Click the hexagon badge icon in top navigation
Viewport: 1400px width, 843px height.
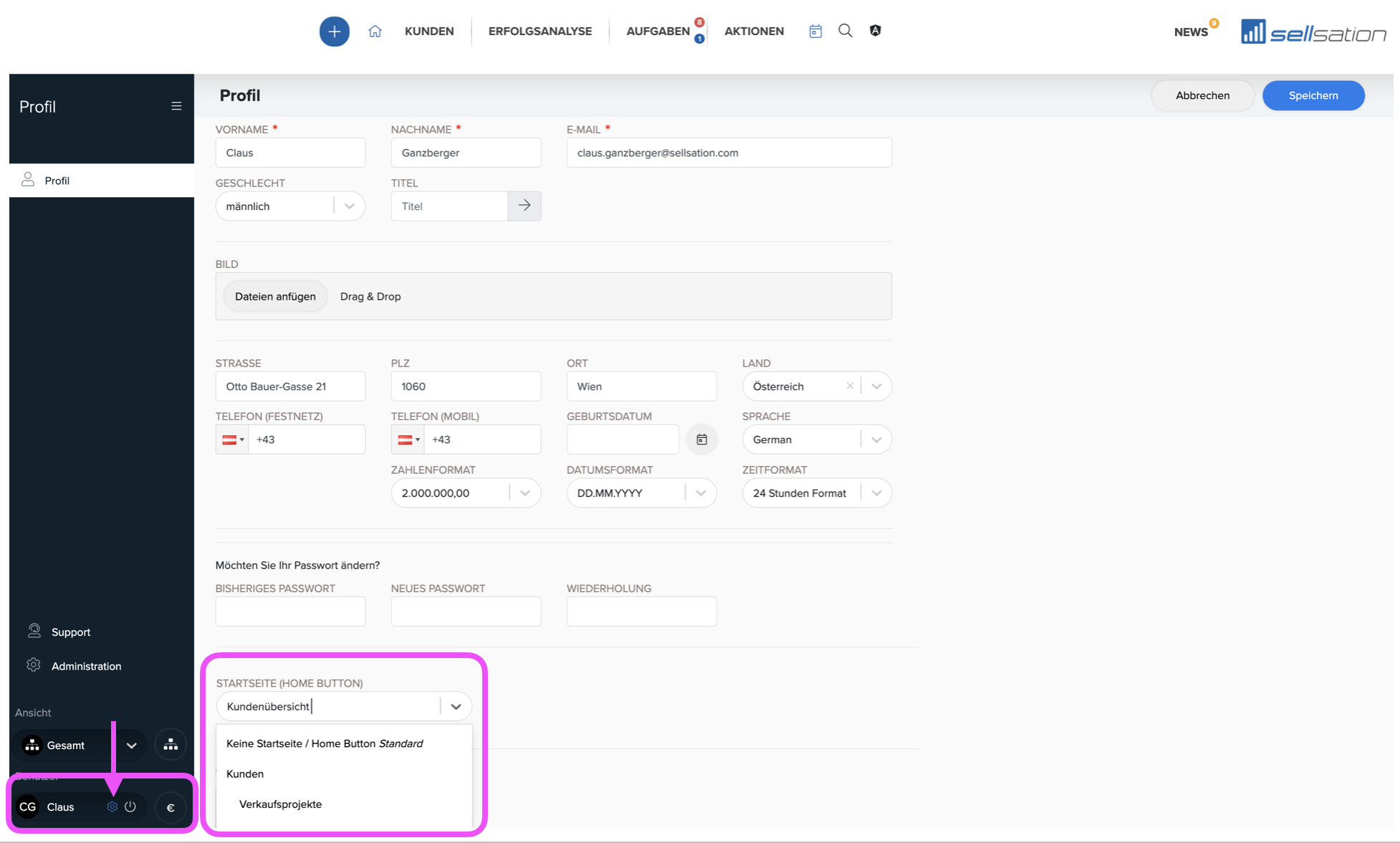tap(875, 31)
